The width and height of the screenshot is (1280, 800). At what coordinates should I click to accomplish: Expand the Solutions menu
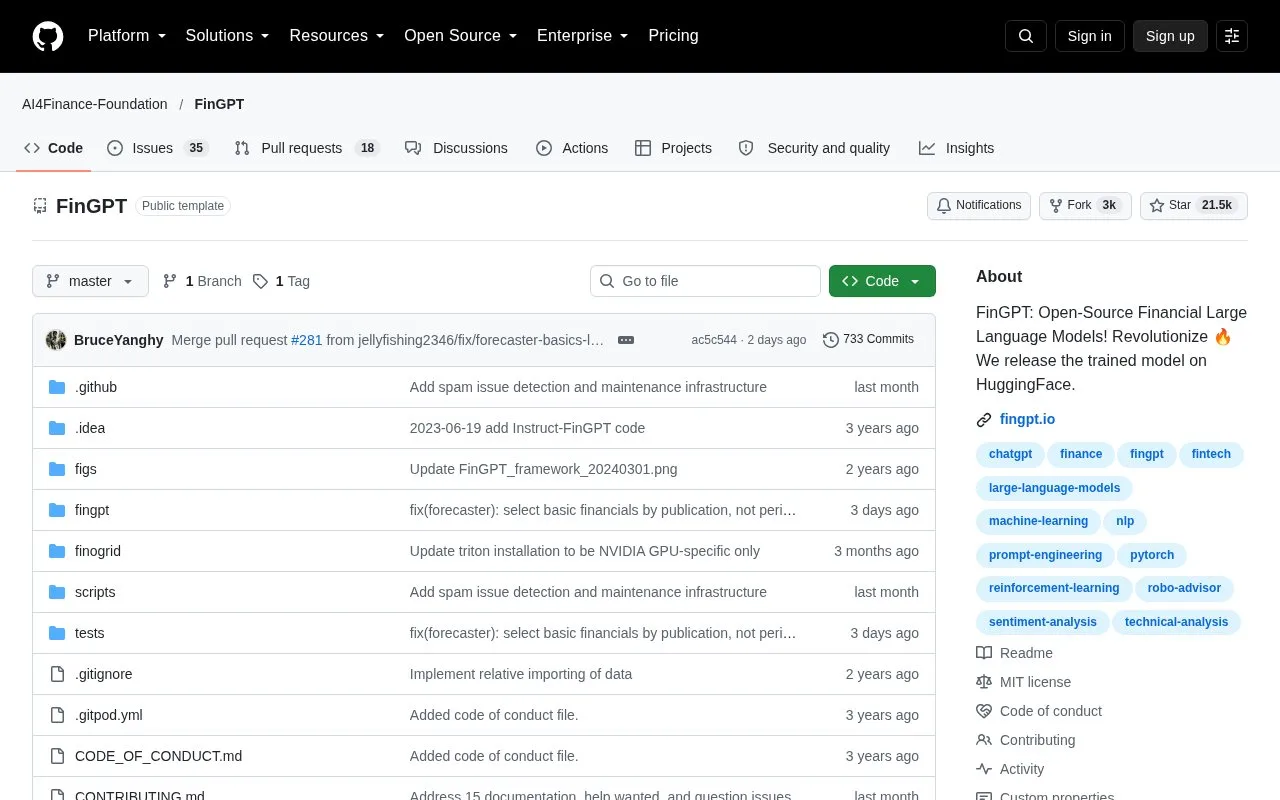tap(228, 36)
